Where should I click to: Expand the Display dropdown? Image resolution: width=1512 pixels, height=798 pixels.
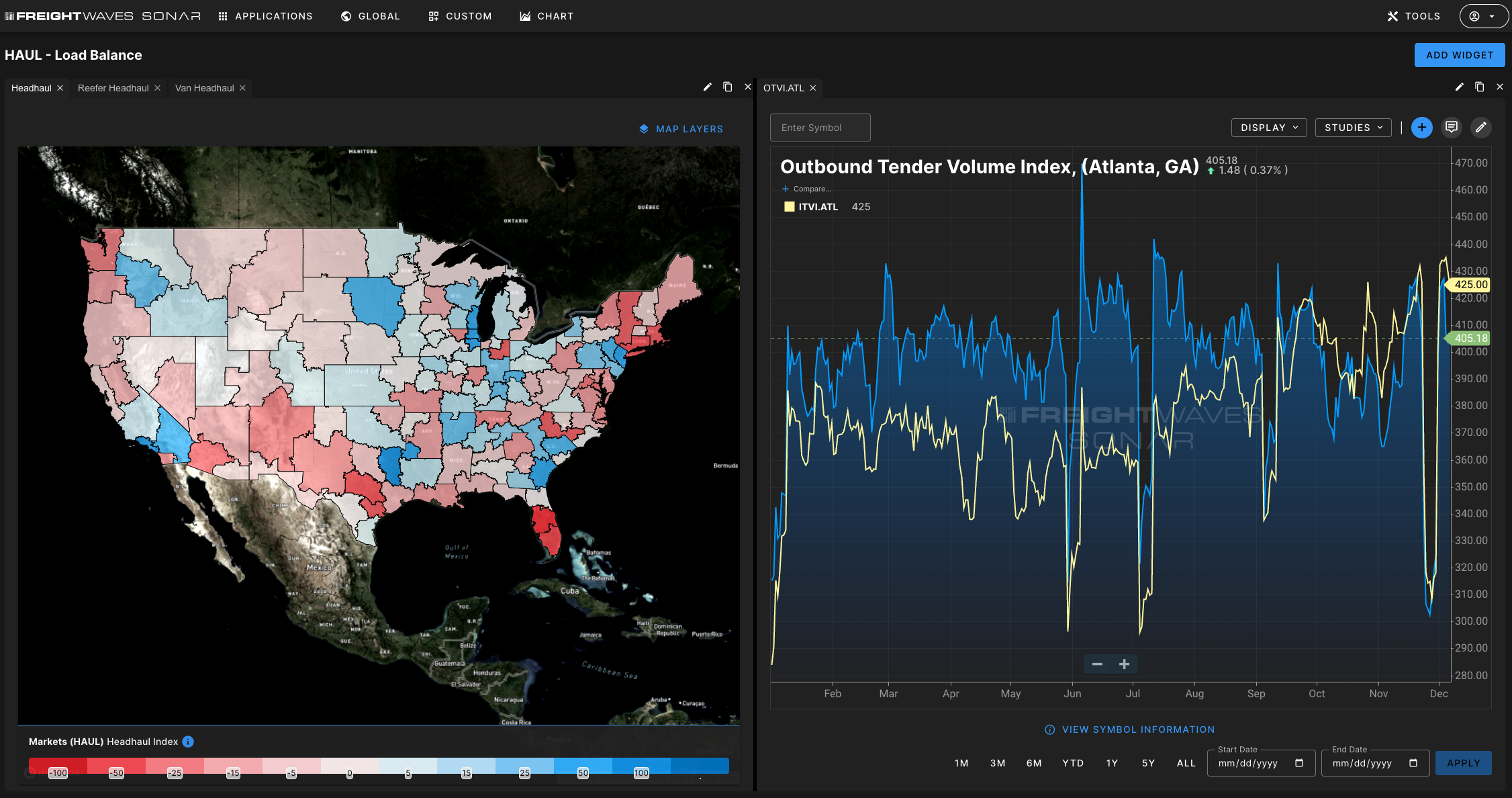click(x=1268, y=128)
